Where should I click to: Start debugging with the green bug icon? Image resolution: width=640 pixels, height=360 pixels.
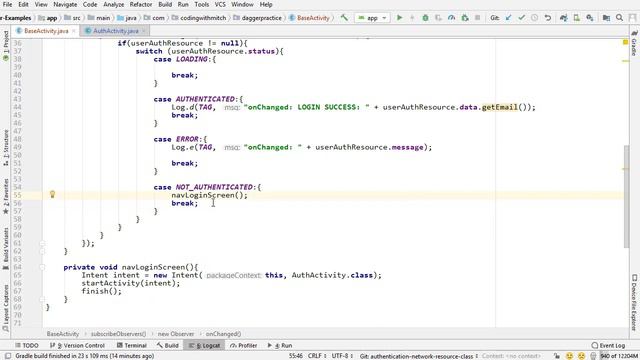[x=425, y=18]
